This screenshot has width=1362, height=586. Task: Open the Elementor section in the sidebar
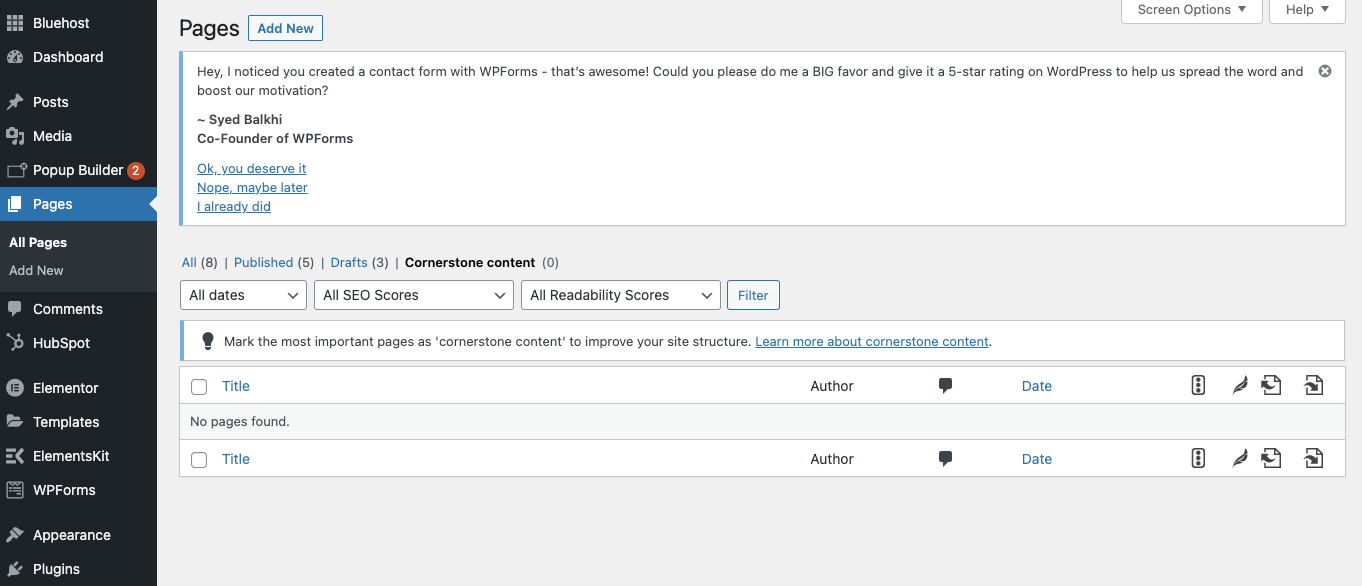(64, 387)
